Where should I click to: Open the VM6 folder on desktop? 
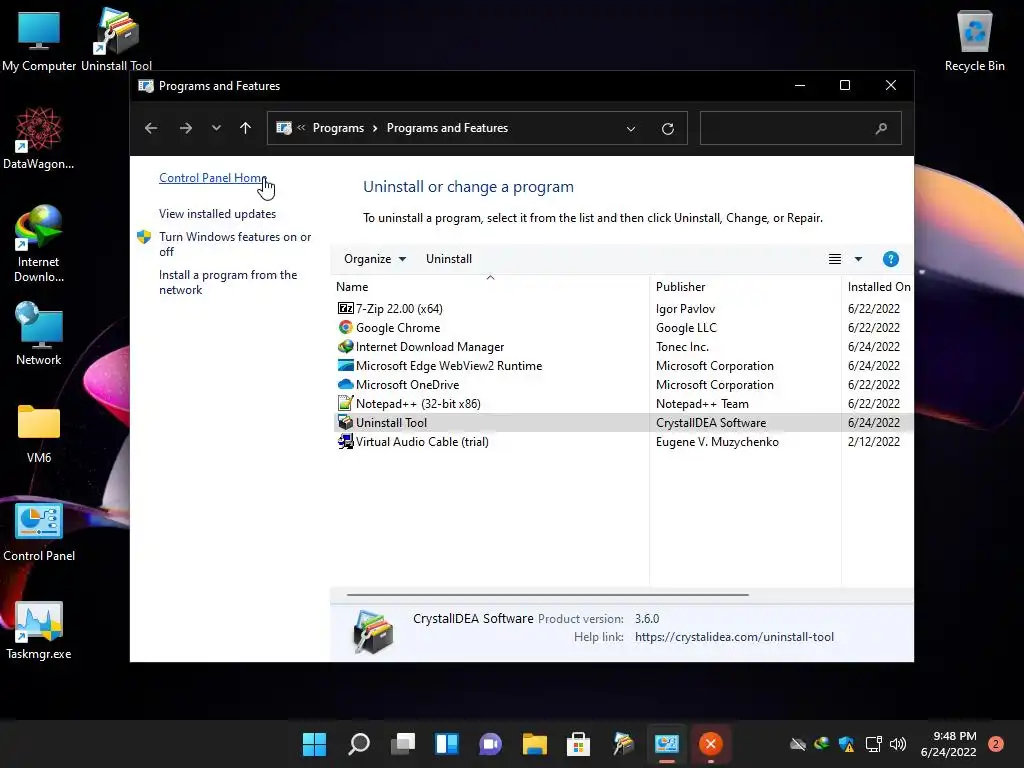pyautogui.click(x=39, y=432)
